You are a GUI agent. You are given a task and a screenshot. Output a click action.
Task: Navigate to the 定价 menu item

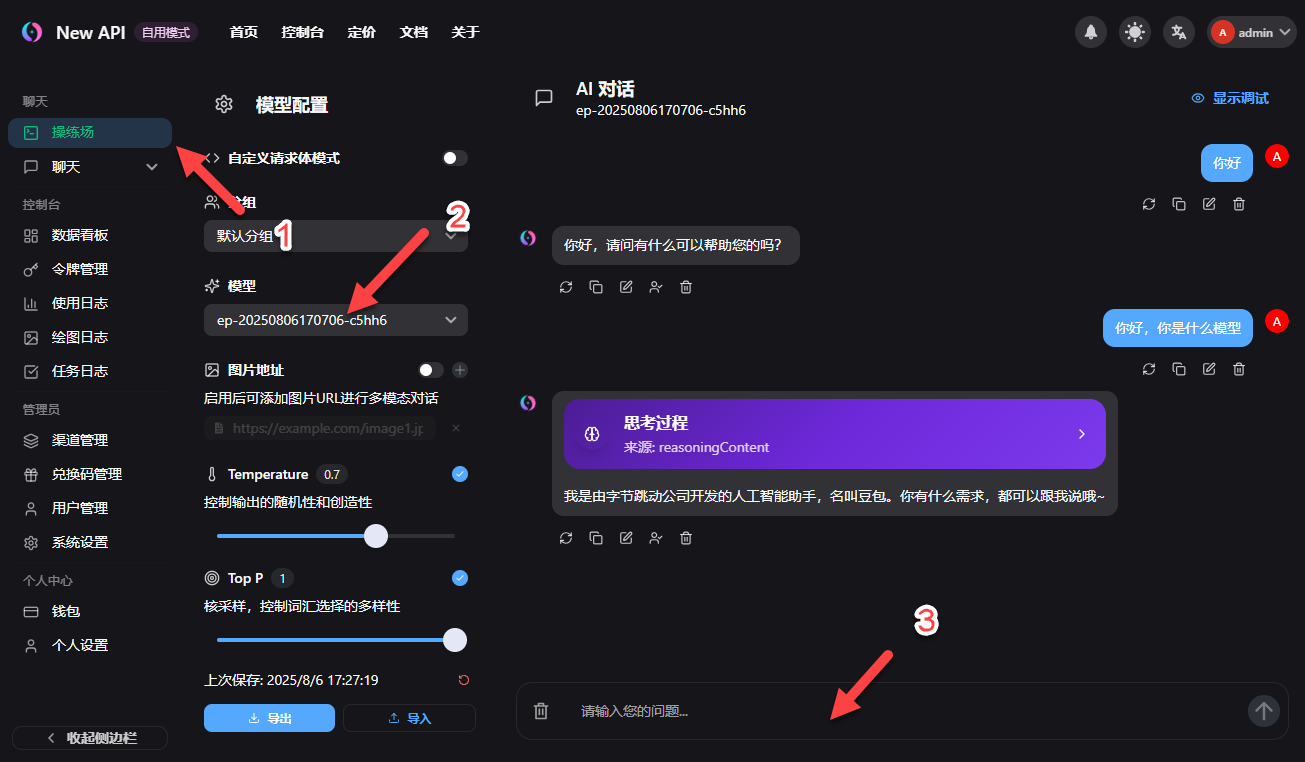[361, 31]
